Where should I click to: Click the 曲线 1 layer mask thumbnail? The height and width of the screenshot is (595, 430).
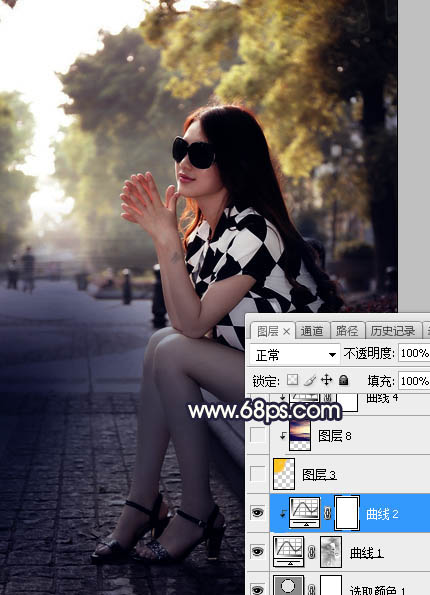(x=331, y=552)
